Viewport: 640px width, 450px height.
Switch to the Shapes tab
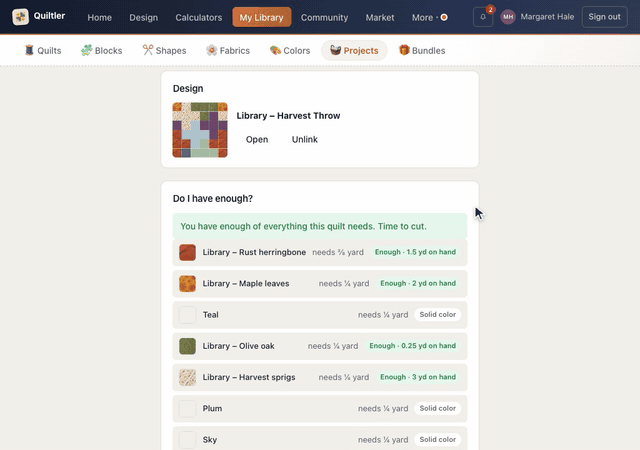click(164, 50)
